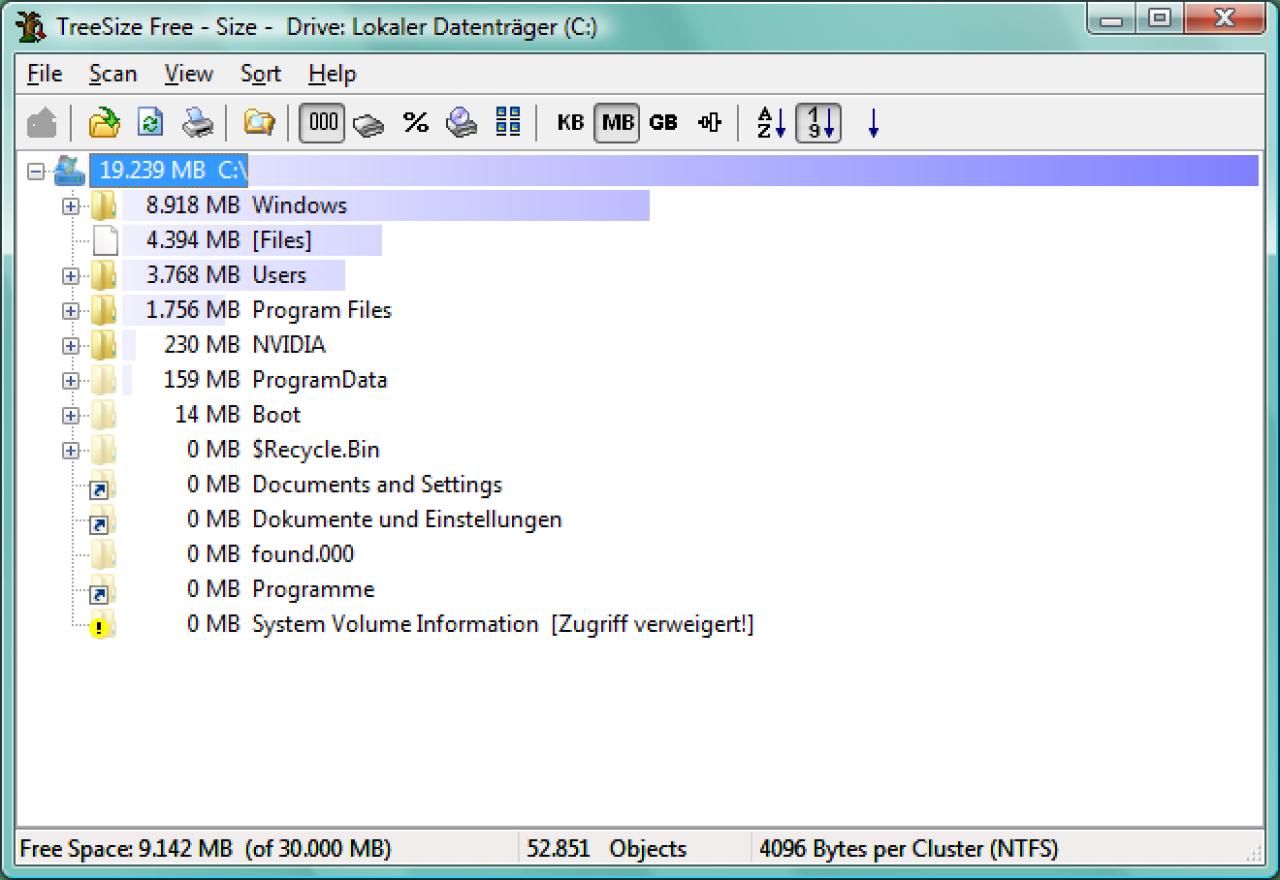The width and height of the screenshot is (1280, 880).
Task: Click the drive icon next to C:\
Action: pyautogui.click(x=69, y=170)
